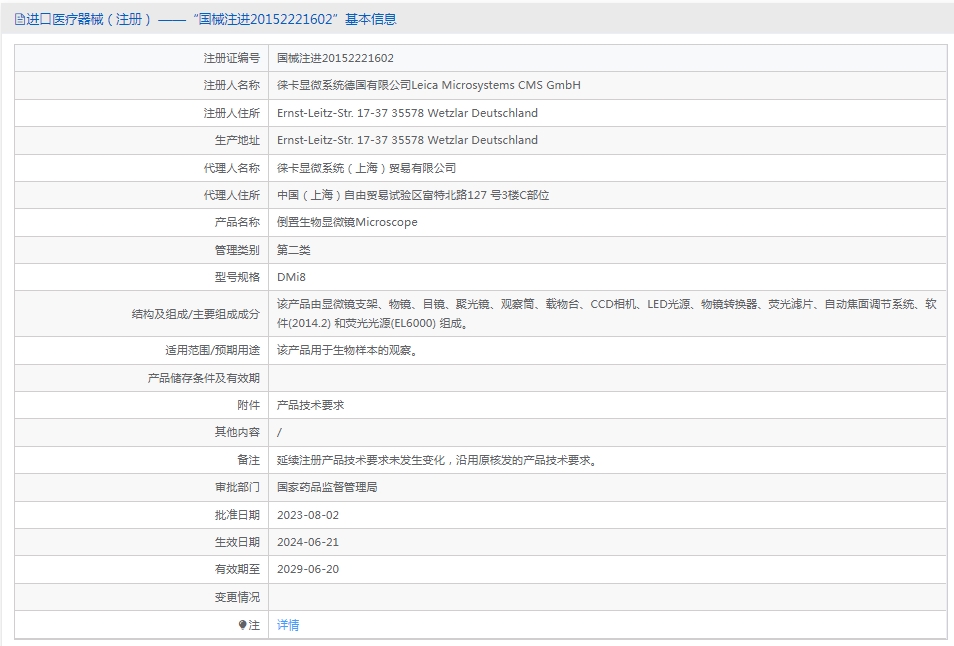The image size is (954, 646).
Task: Select the text 该产品用于生物样本的观察。
Action: (347, 350)
